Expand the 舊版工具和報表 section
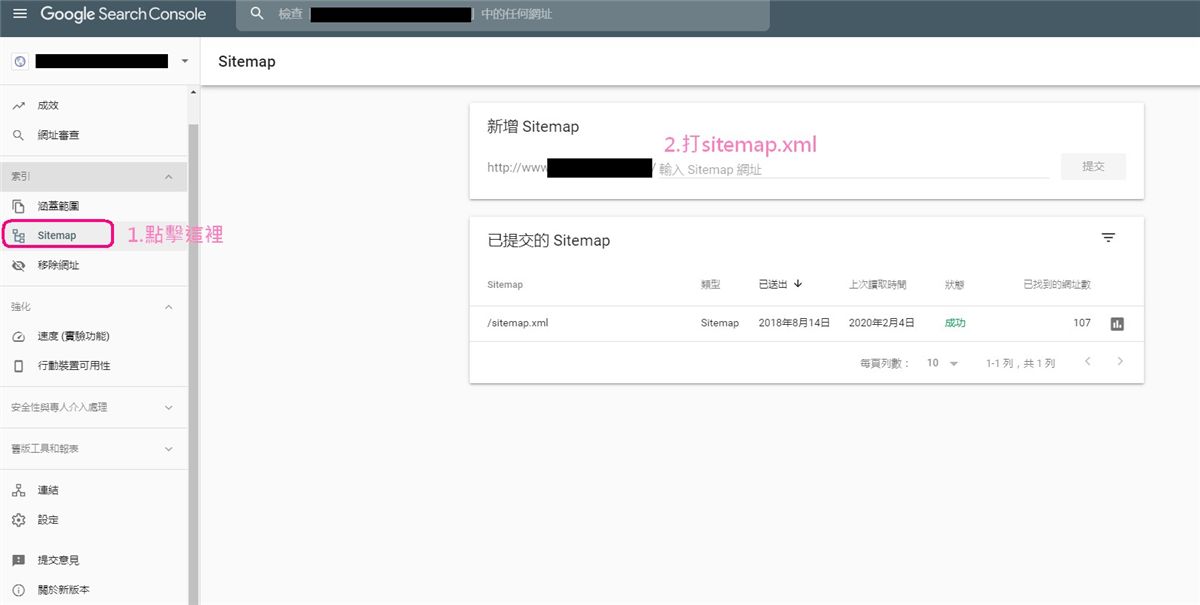The height and width of the screenshot is (605, 1200). [x=168, y=449]
